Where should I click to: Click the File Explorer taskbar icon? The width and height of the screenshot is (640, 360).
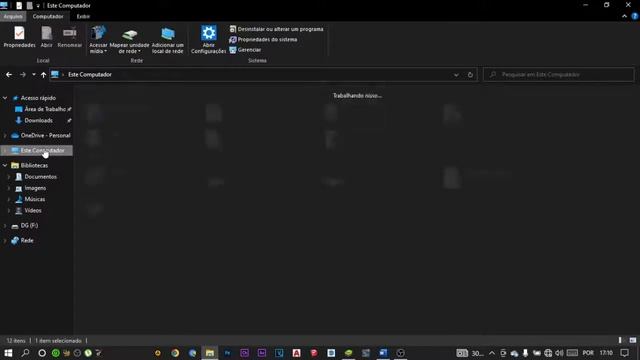210,353
